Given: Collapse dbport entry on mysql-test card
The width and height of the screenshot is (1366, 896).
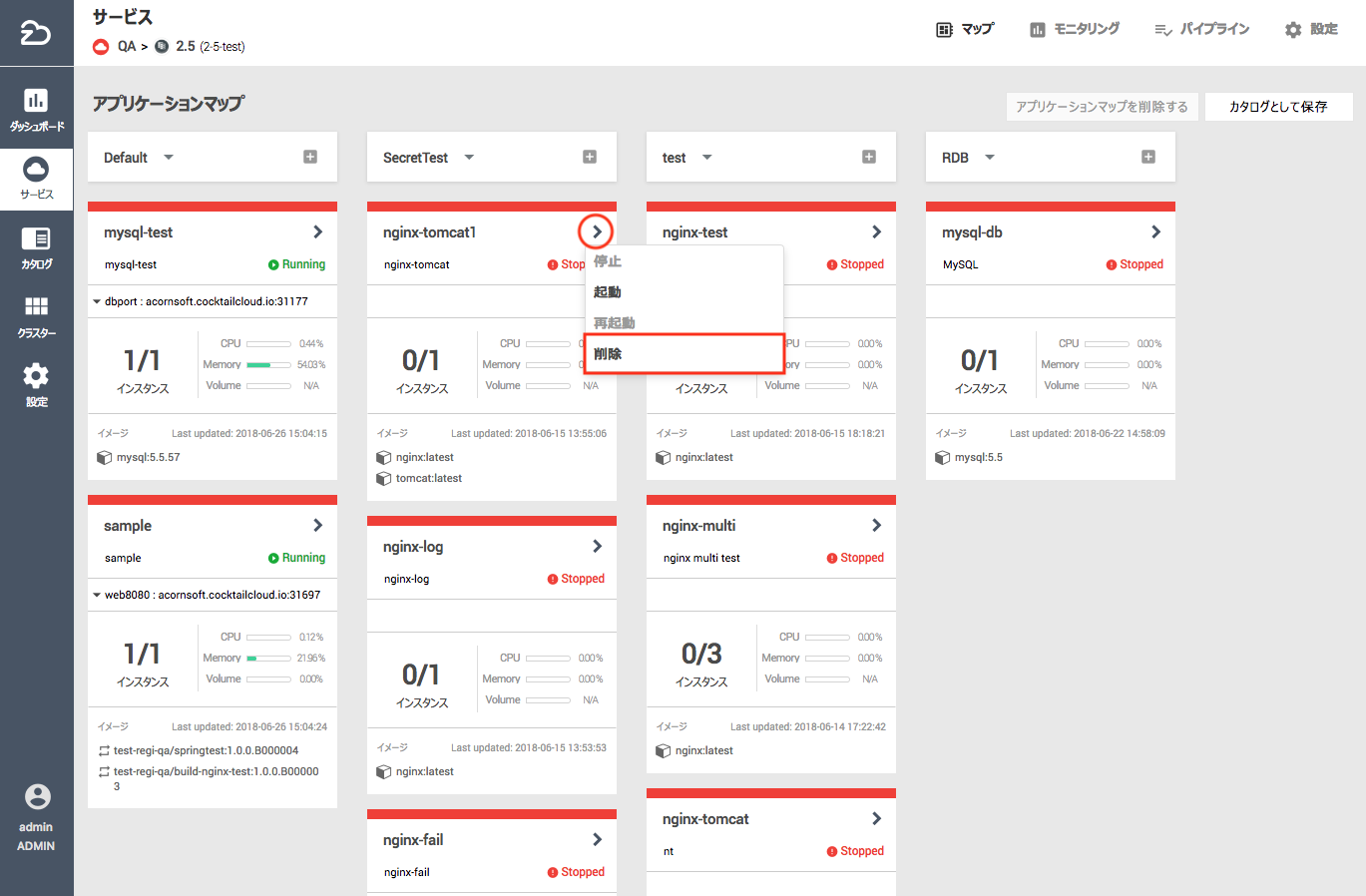Looking at the screenshot, I should [97, 301].
